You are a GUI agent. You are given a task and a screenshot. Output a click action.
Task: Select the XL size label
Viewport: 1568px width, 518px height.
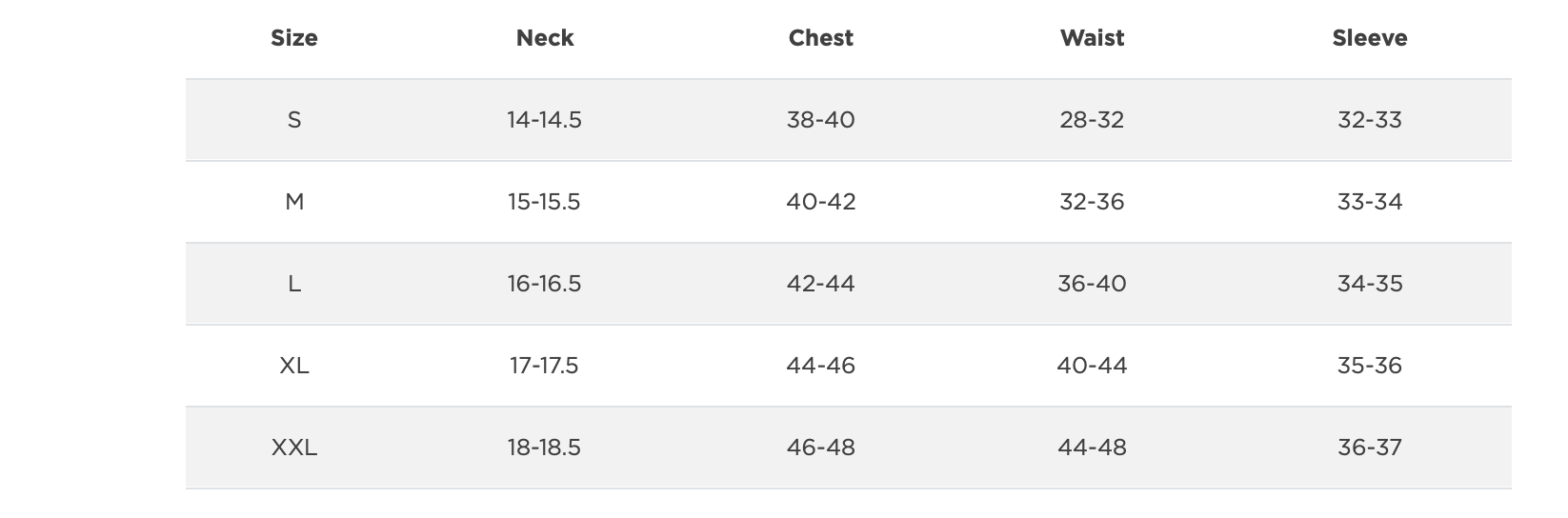[294, 366]
